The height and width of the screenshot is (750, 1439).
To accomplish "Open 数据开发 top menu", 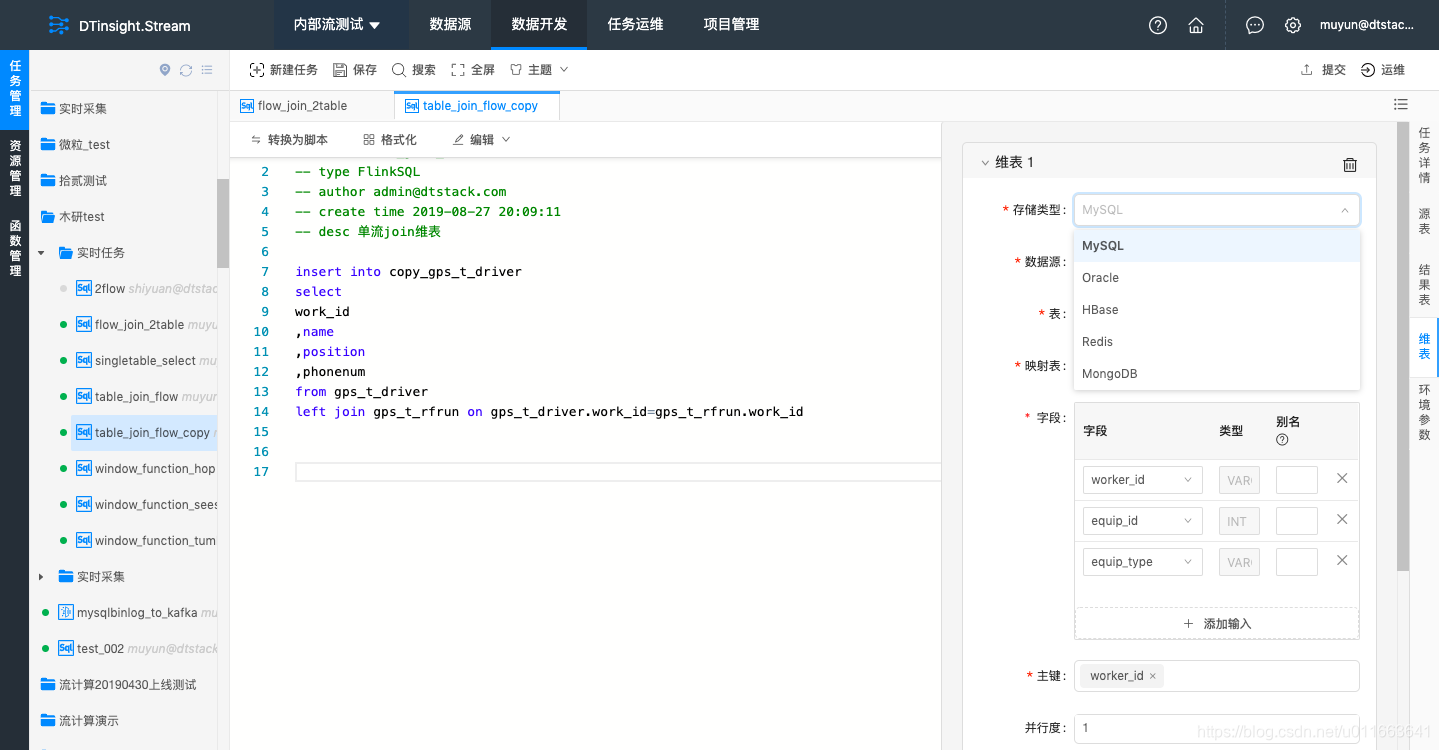I will (539, 25).
